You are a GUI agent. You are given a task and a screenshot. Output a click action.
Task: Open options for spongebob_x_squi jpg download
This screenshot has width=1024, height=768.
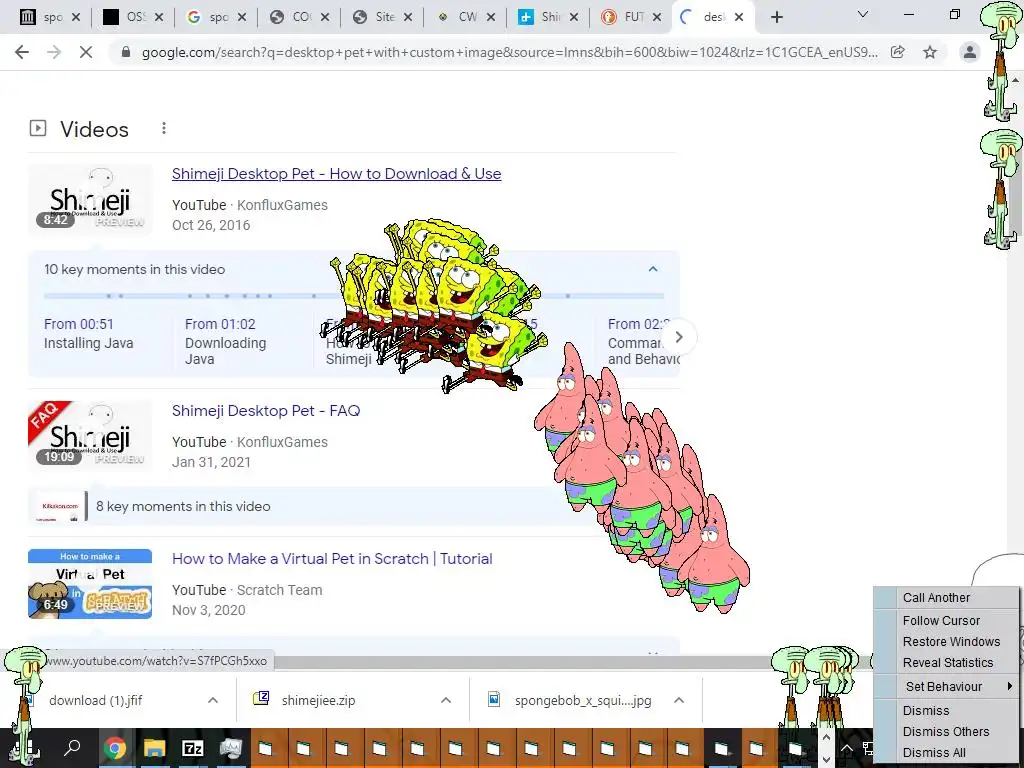(679, 700)
